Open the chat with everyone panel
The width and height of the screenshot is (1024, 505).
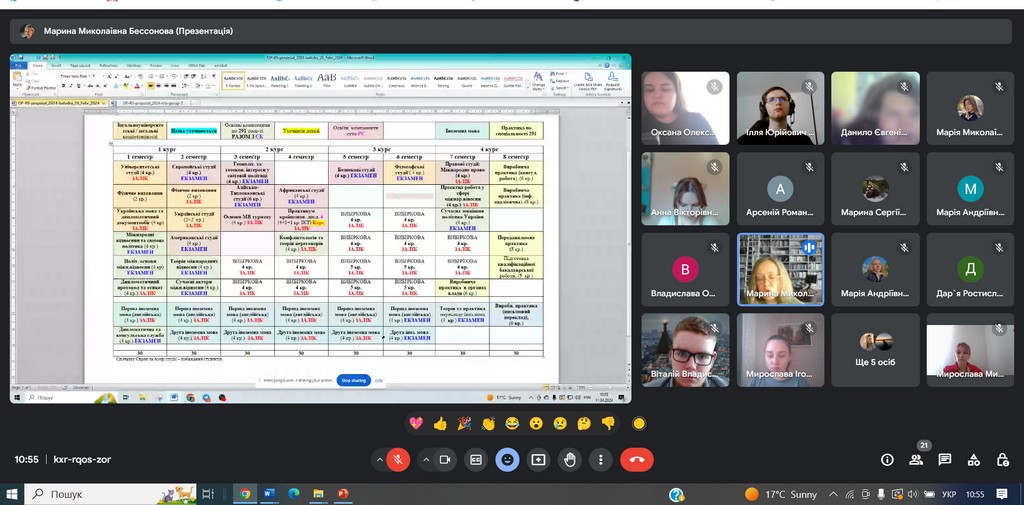point(945,459)
